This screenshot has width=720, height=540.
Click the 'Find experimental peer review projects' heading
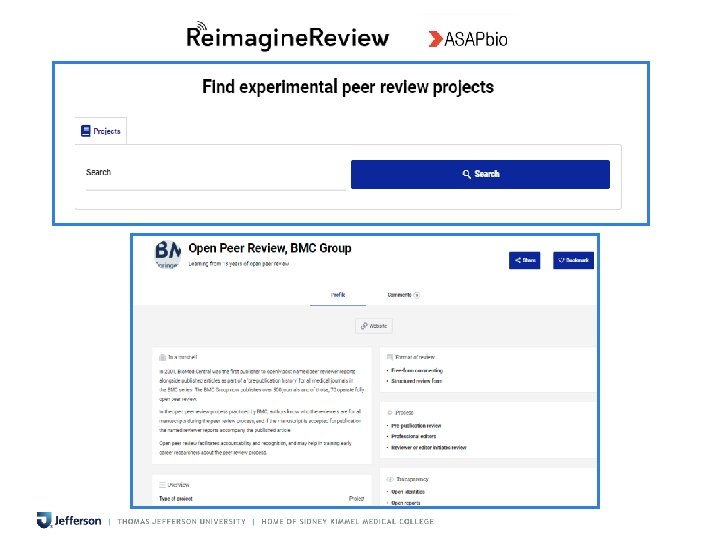pyautogui.click(x=348, y=87)
